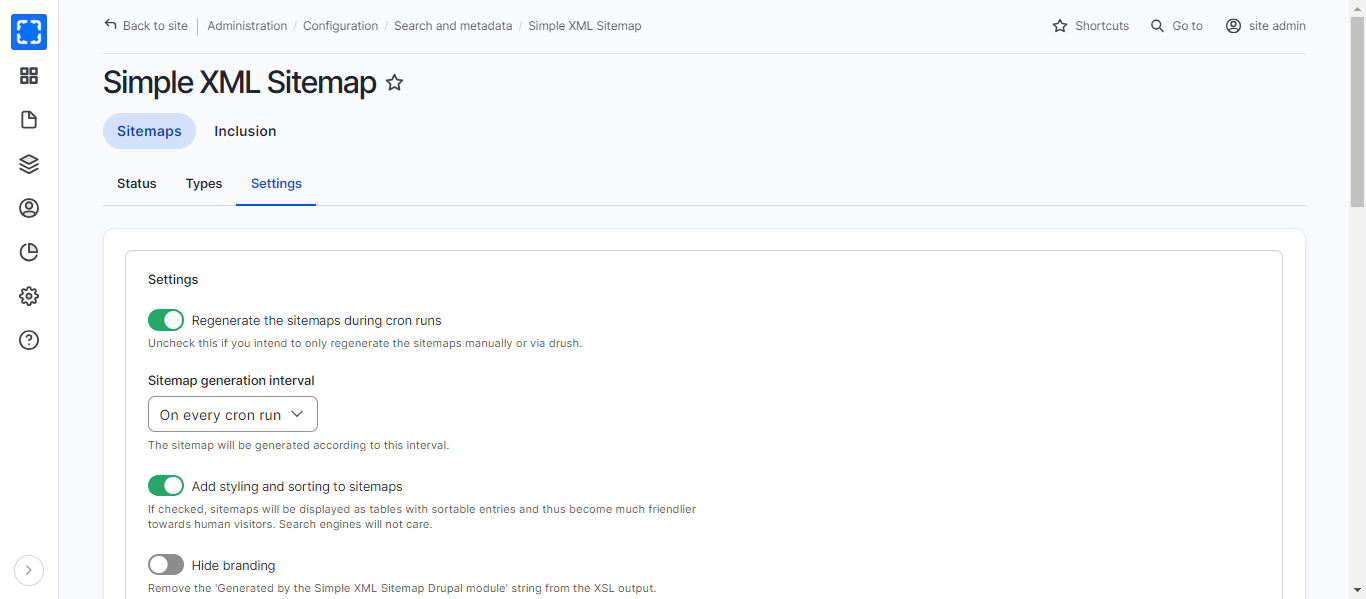Open the Help question mark icon
Screen dimensions: 1366x599
click(29, 340)
